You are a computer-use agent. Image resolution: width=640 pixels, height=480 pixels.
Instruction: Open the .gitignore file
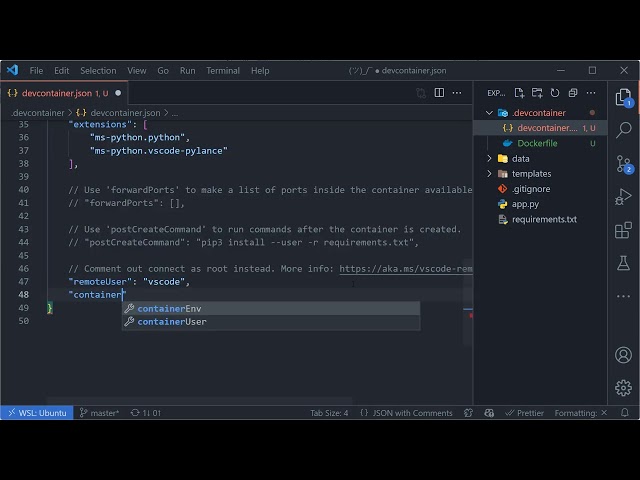(540, 189)
